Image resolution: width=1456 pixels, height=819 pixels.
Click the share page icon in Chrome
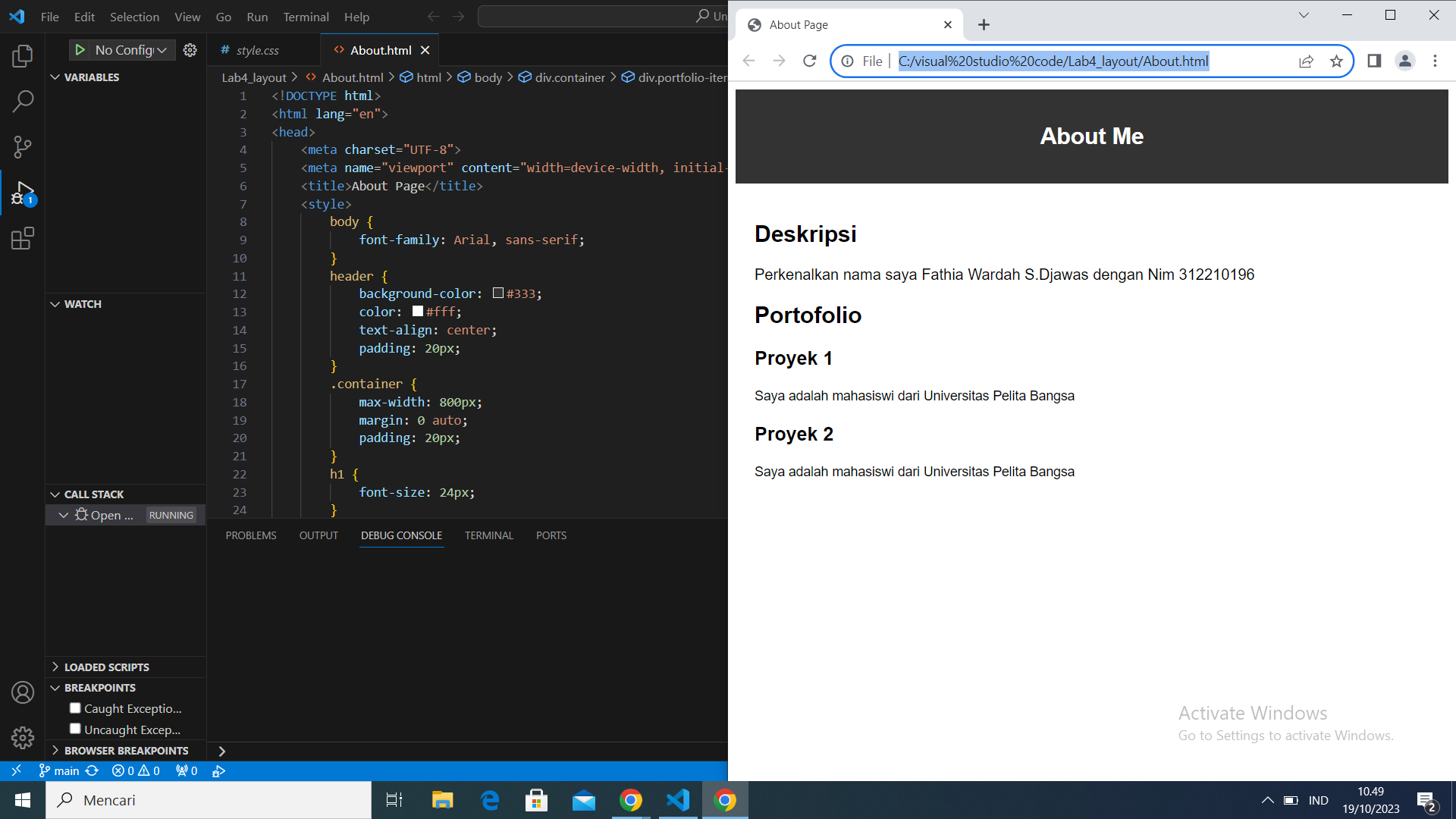pos(1307,61)
